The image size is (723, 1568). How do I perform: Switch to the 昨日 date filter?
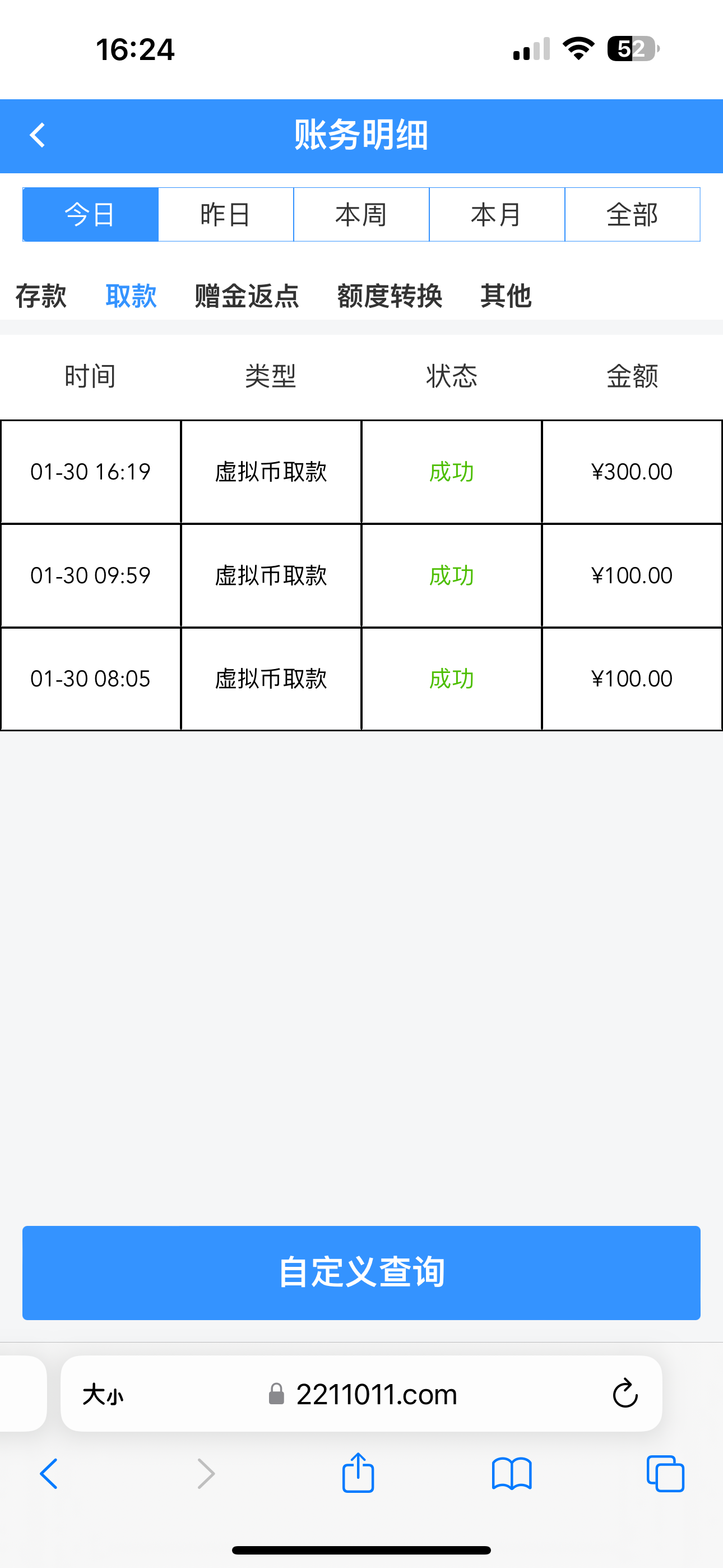coord(226,215)
